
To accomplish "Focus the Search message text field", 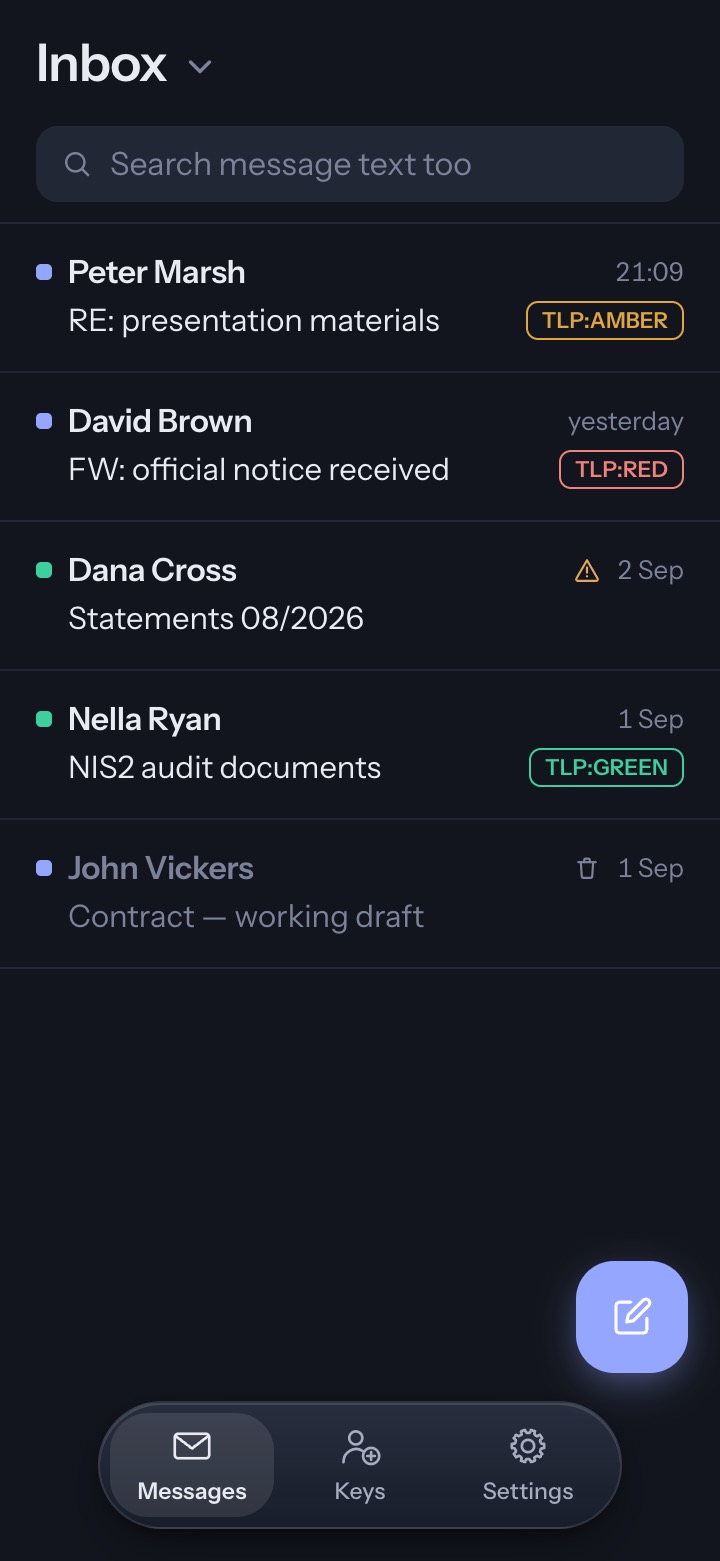I will click(360, 164).
